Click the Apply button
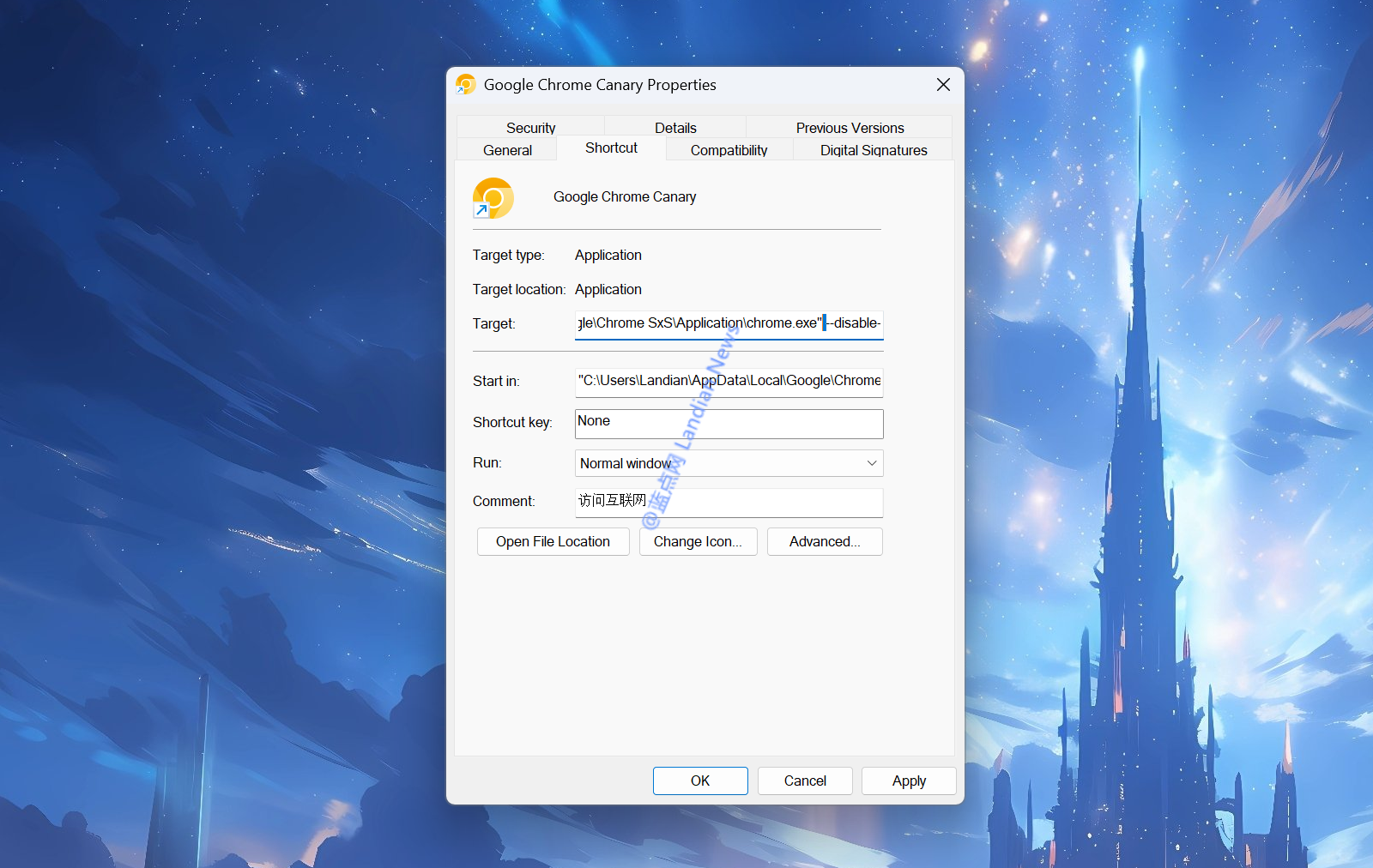This screenshot has width=1373, height=868. (909, 781)
